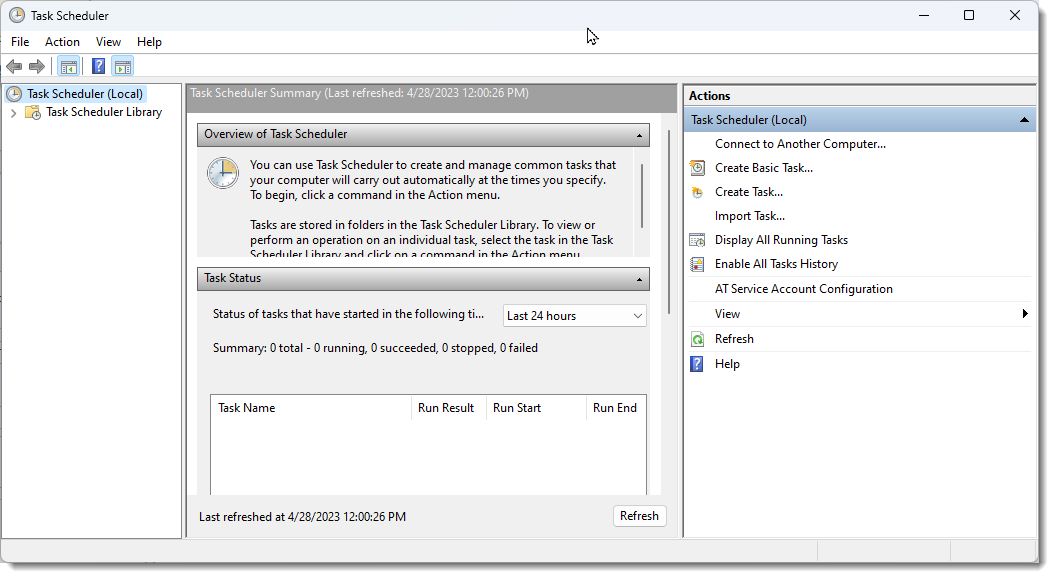Click the Display All Running Tasks icon
Viewport: 1054px width, 578px height.
pos(697,240)
